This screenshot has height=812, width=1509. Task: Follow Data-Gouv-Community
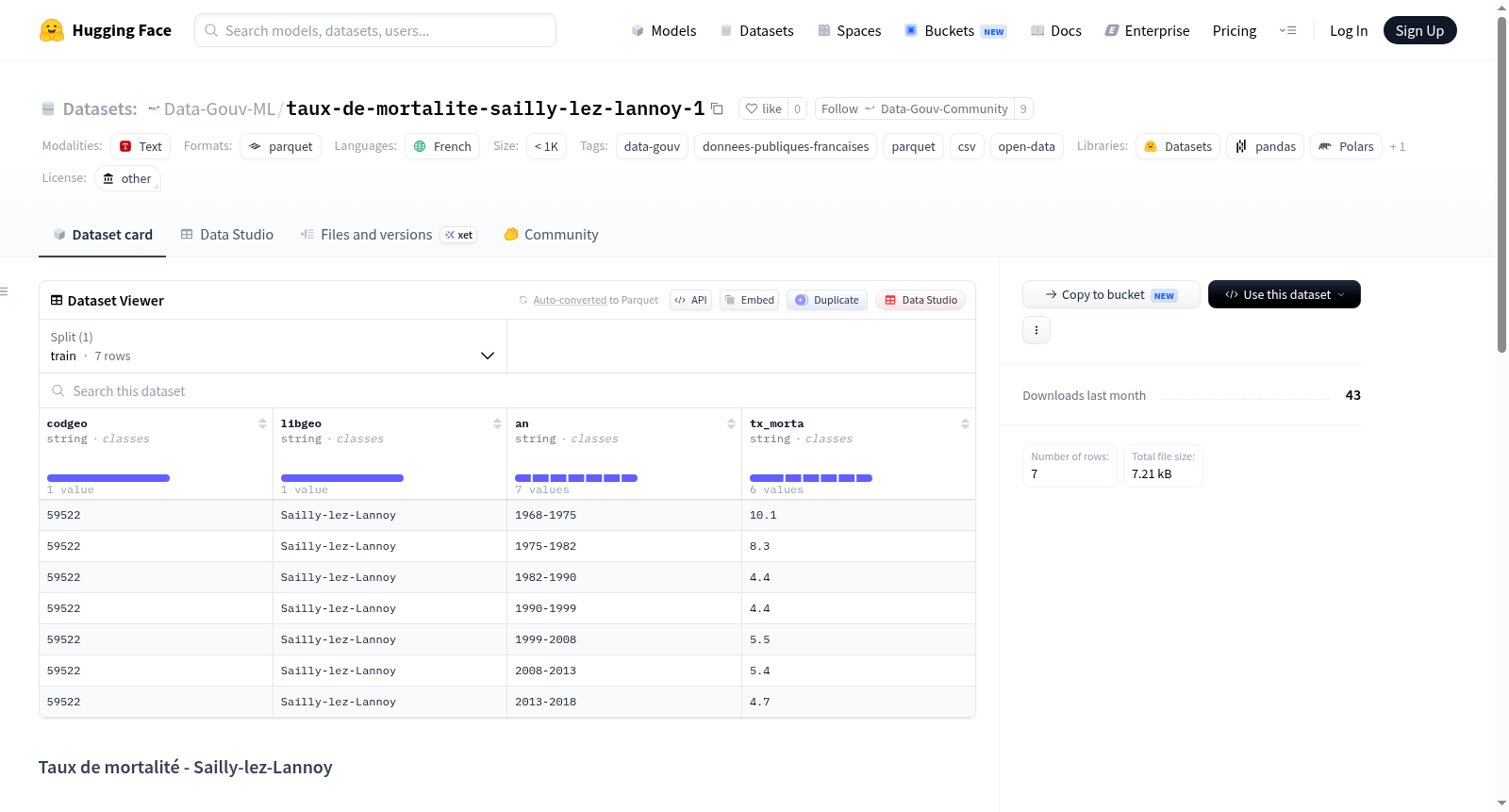point(914,108)
